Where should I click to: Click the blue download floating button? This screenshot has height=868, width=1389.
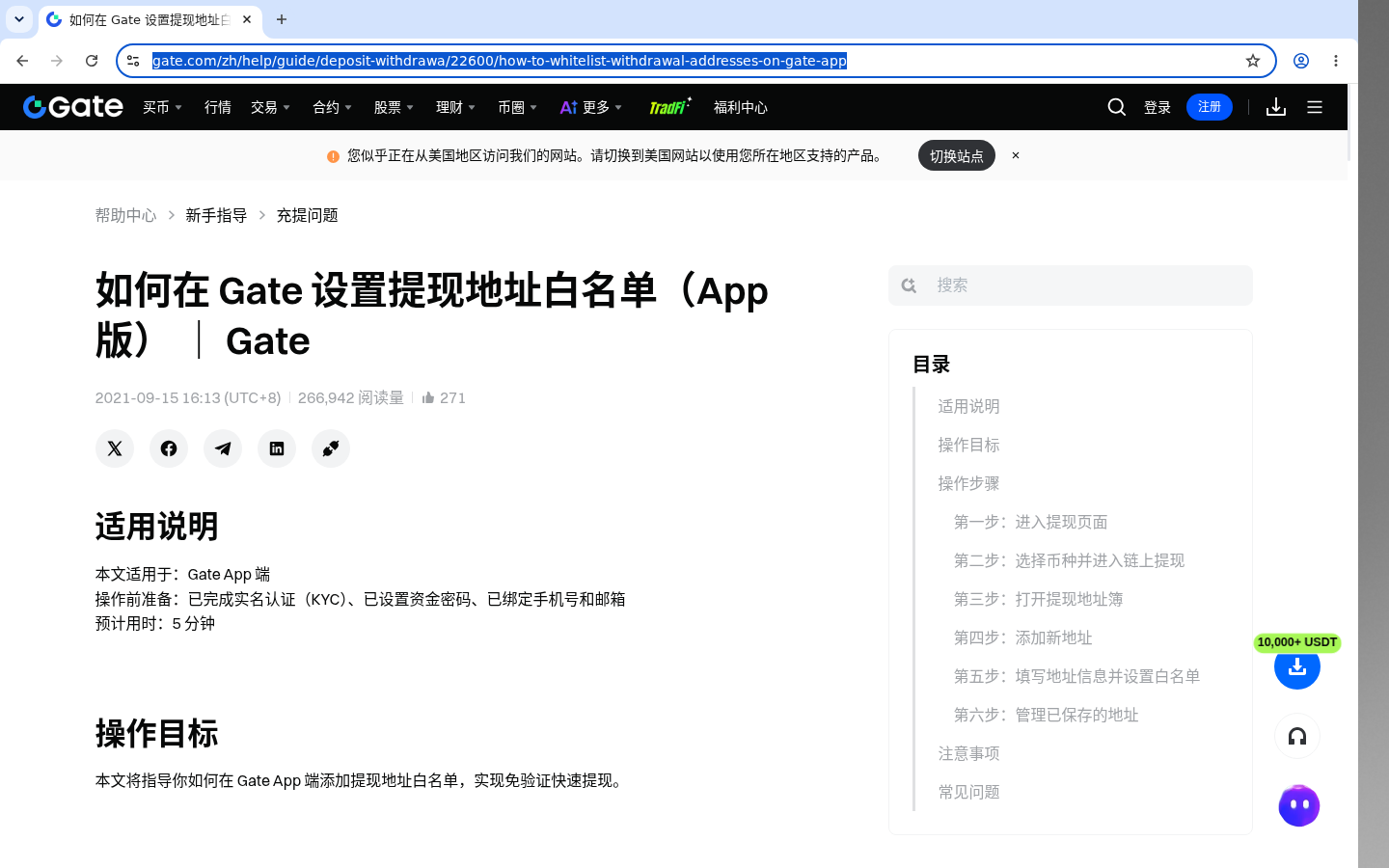1297,666
